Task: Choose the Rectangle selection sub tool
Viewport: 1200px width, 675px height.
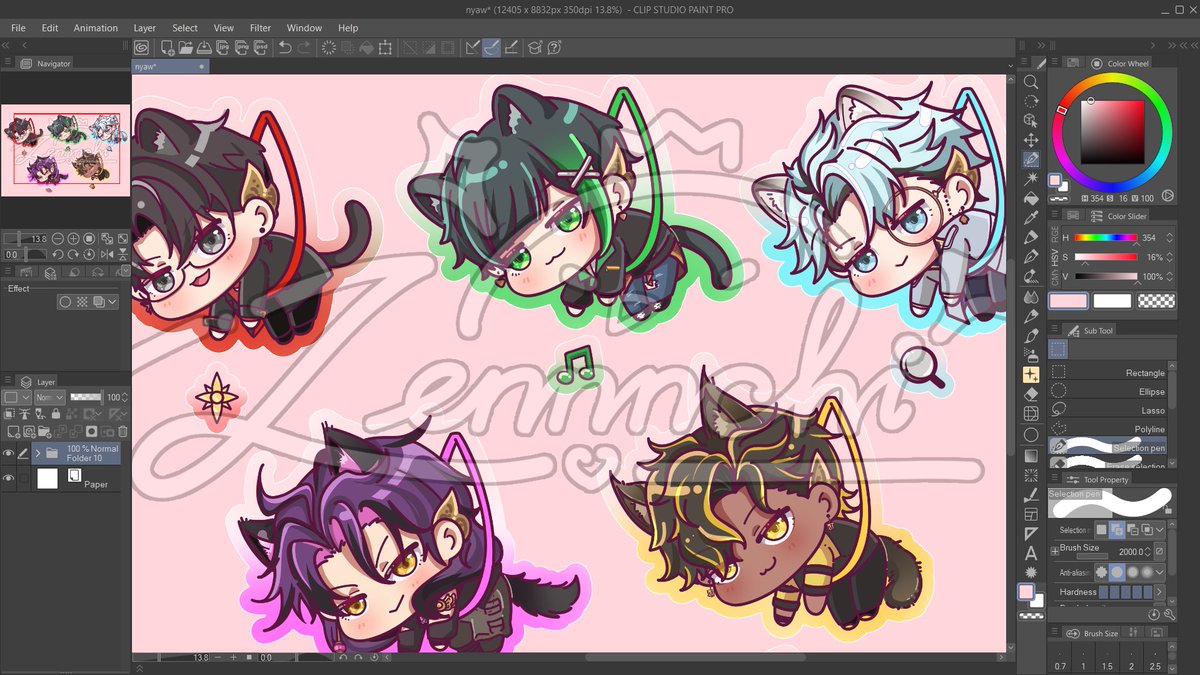Action: coord(1108,372)
